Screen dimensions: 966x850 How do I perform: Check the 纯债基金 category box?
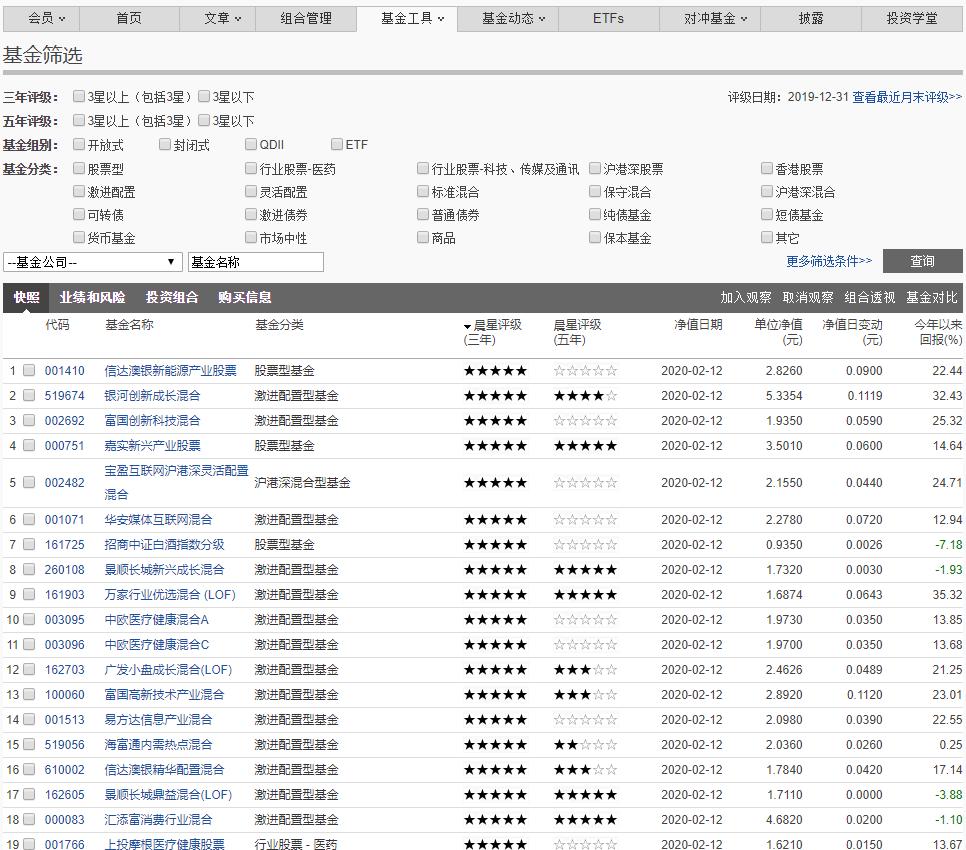595,214
